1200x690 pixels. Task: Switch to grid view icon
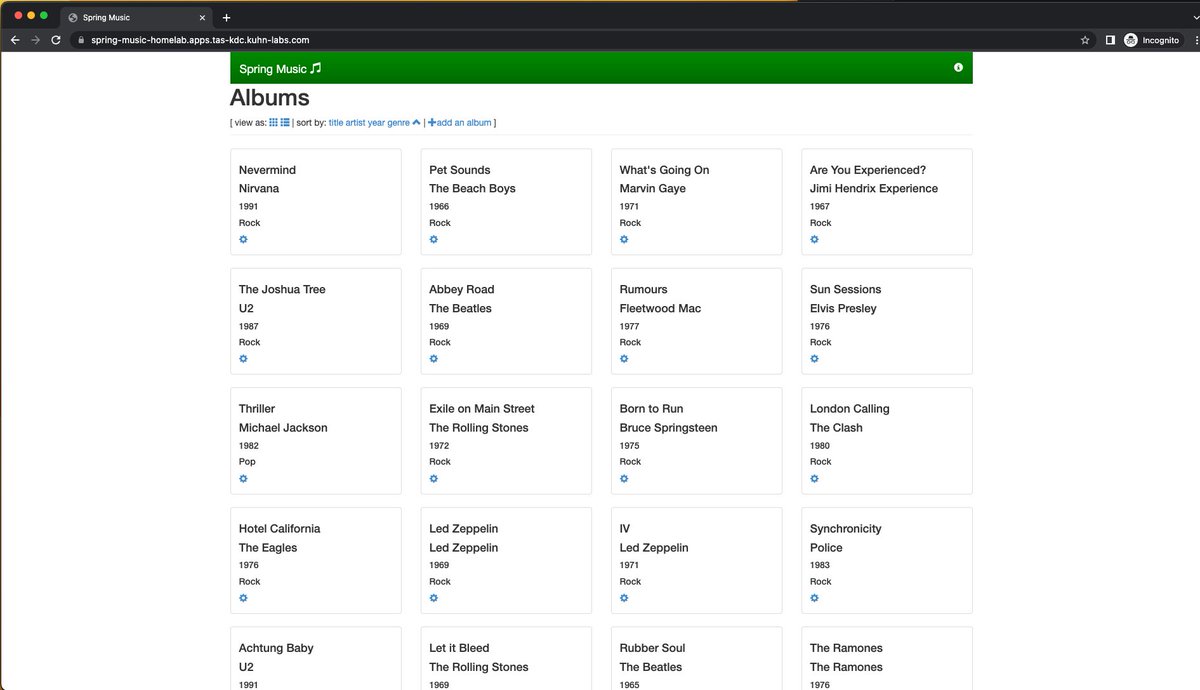pos(273,122)
